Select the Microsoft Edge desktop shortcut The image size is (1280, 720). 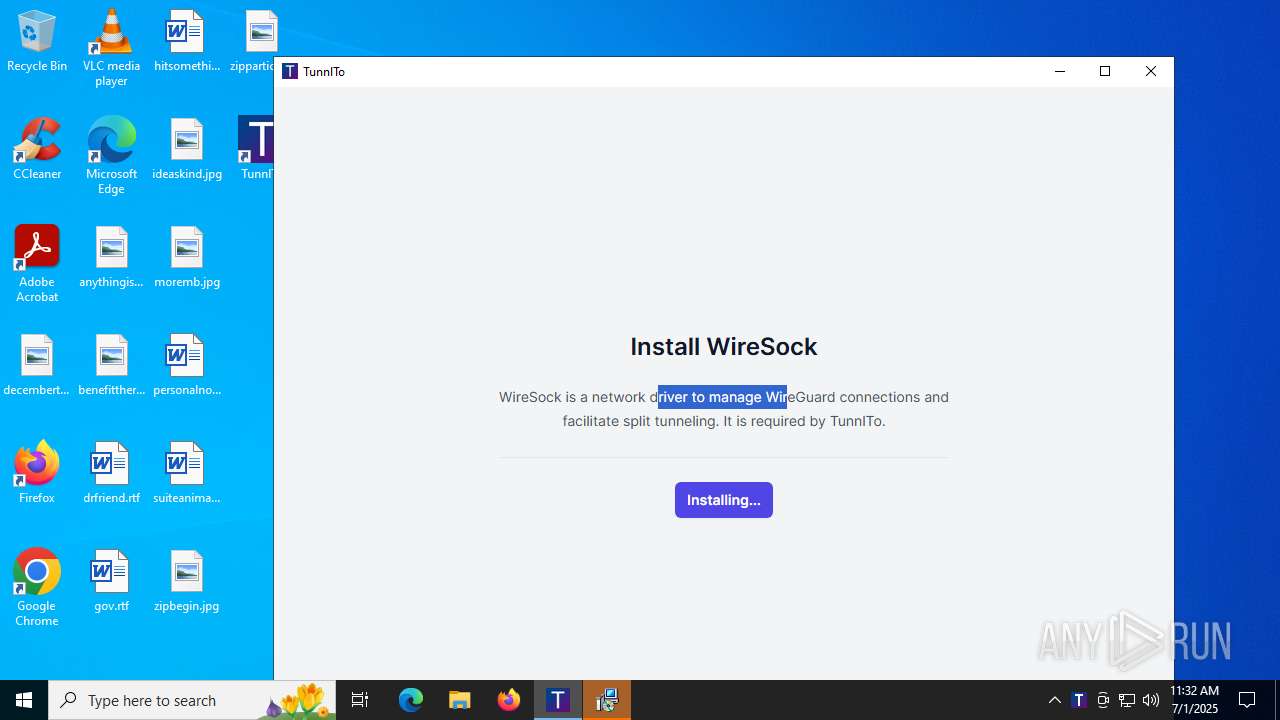pyautogui.click(x=111, y=155)
